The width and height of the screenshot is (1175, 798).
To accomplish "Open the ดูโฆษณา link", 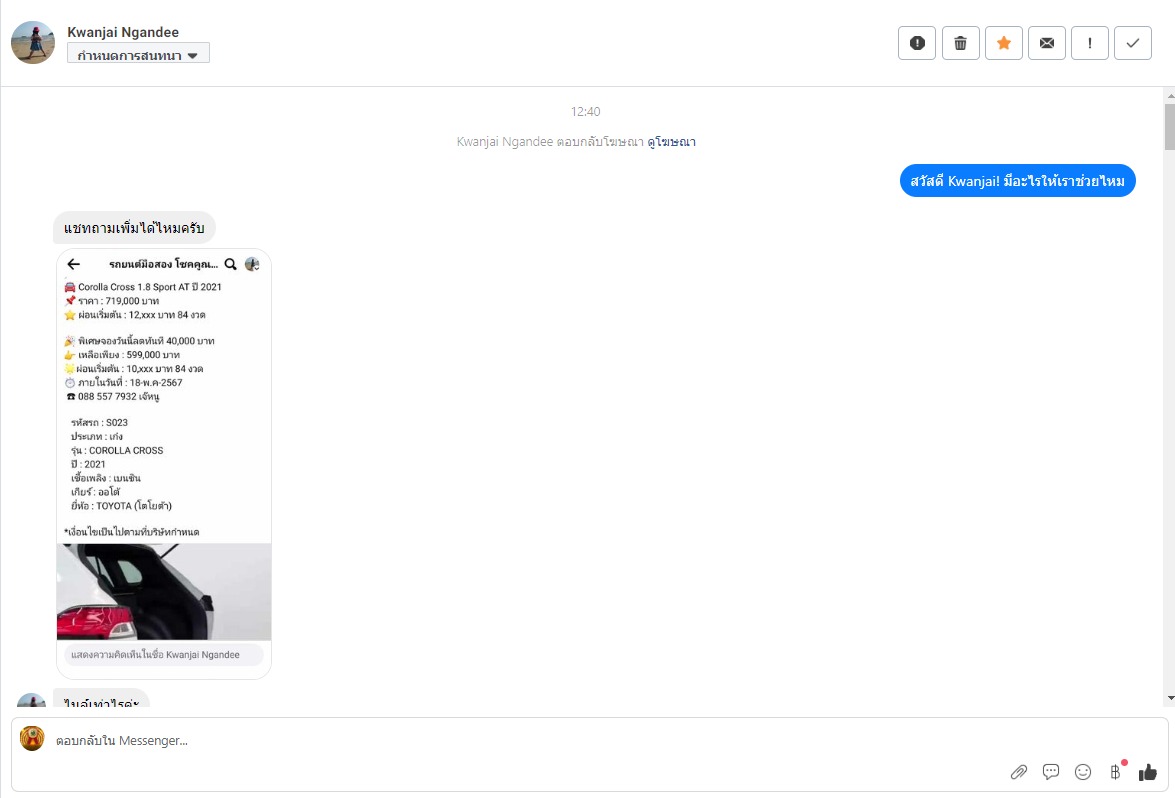I will coord(671,142).
